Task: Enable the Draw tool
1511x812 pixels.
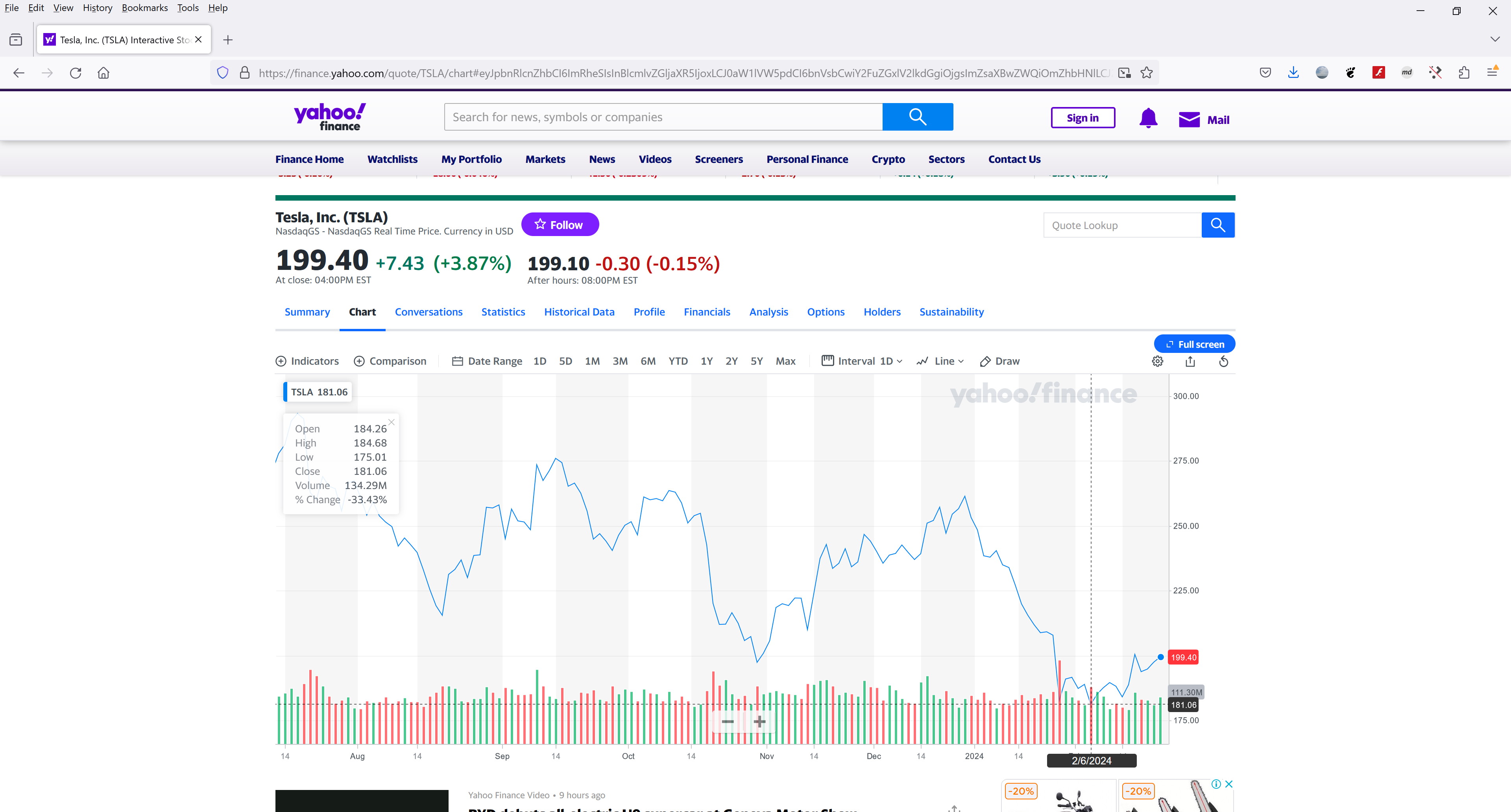Action: [1000, 361]
